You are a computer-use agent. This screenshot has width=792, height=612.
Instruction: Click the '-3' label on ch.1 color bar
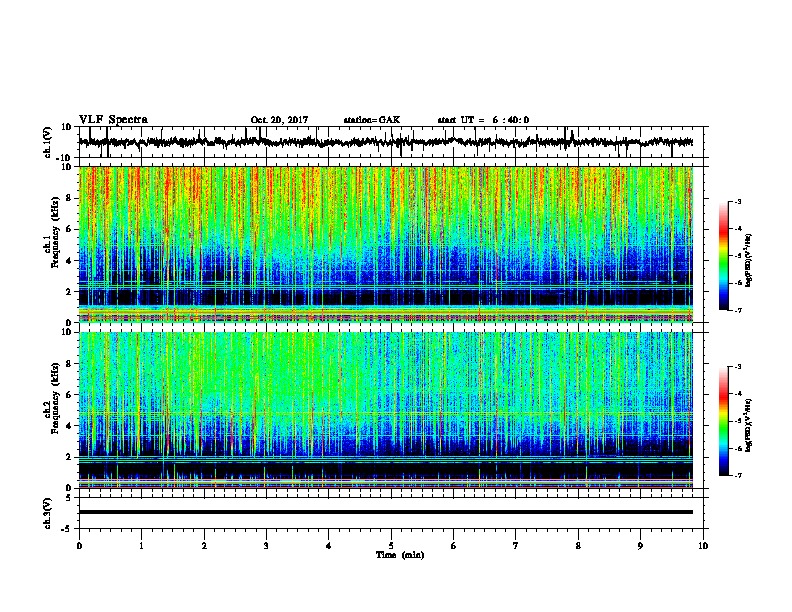point(738,201)
